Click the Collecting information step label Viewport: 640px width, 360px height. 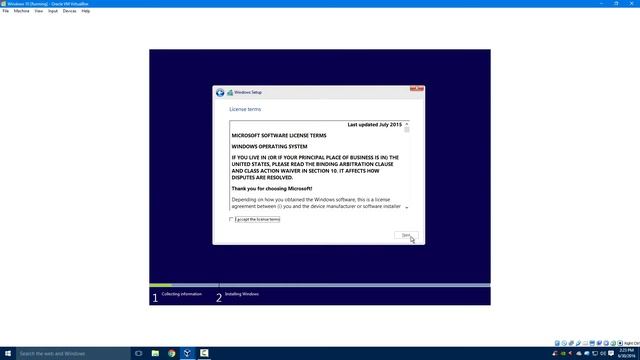tap(182, 294)
